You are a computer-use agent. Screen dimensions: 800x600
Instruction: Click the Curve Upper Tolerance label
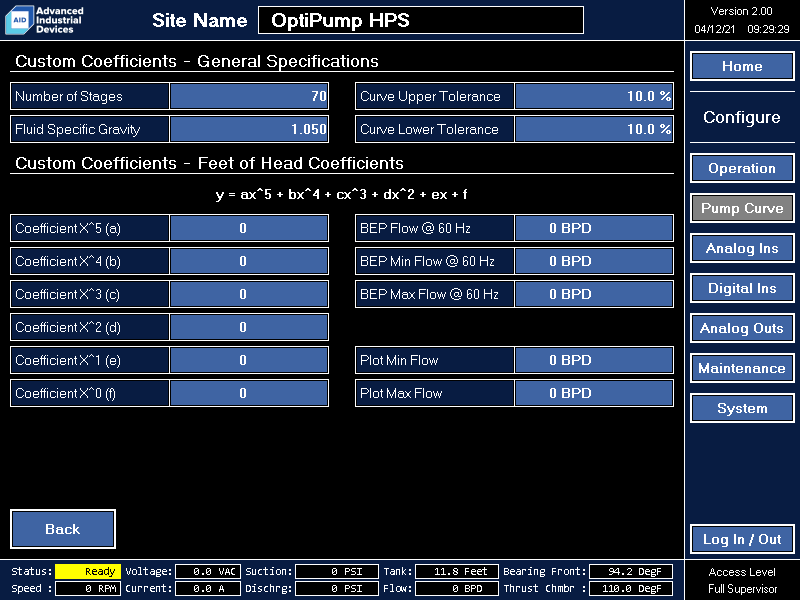point(430,96)
